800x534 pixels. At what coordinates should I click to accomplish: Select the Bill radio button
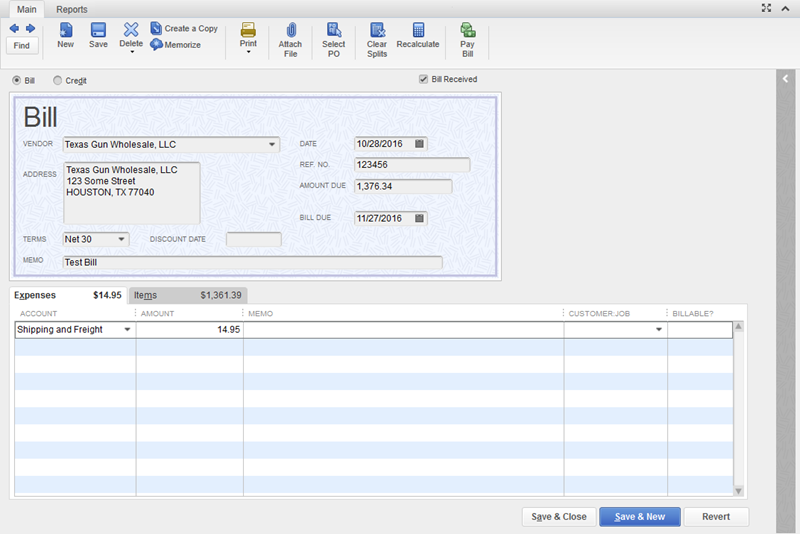(x=17, y=81)
